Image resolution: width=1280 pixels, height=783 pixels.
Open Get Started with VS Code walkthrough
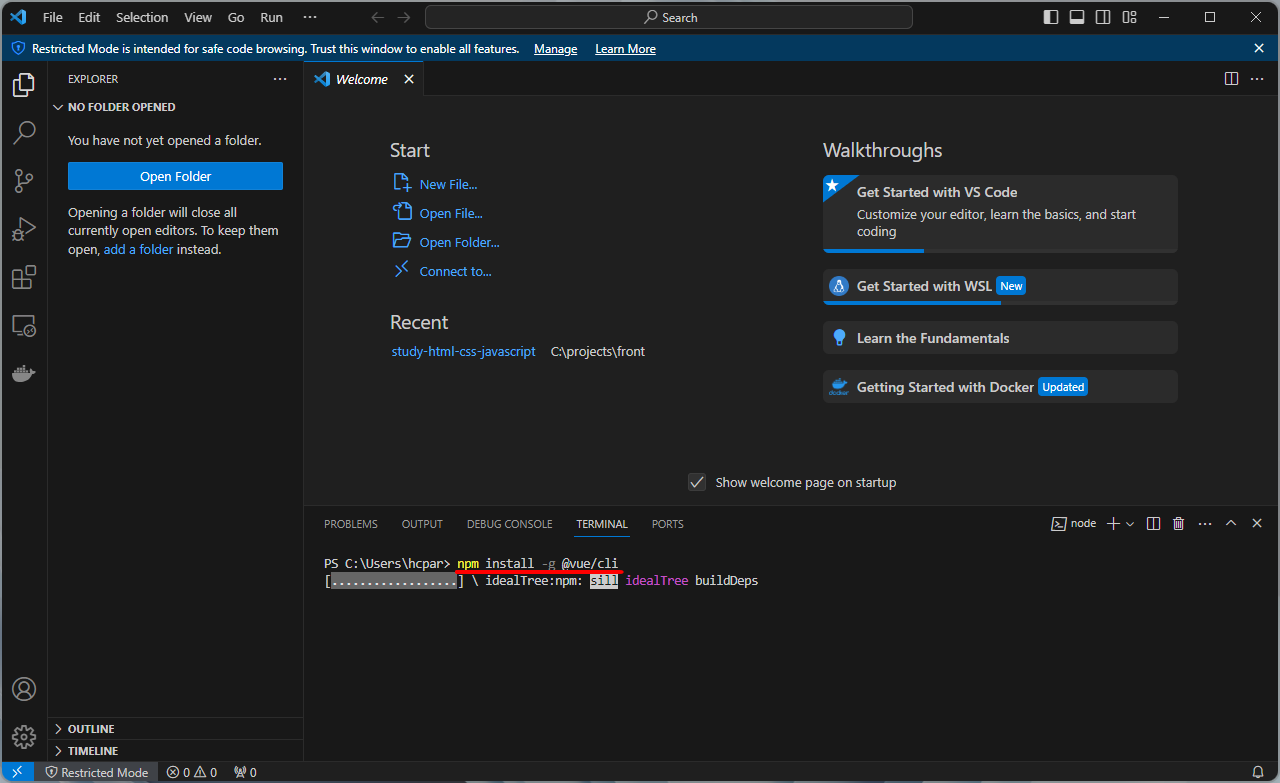(1000, 214)
